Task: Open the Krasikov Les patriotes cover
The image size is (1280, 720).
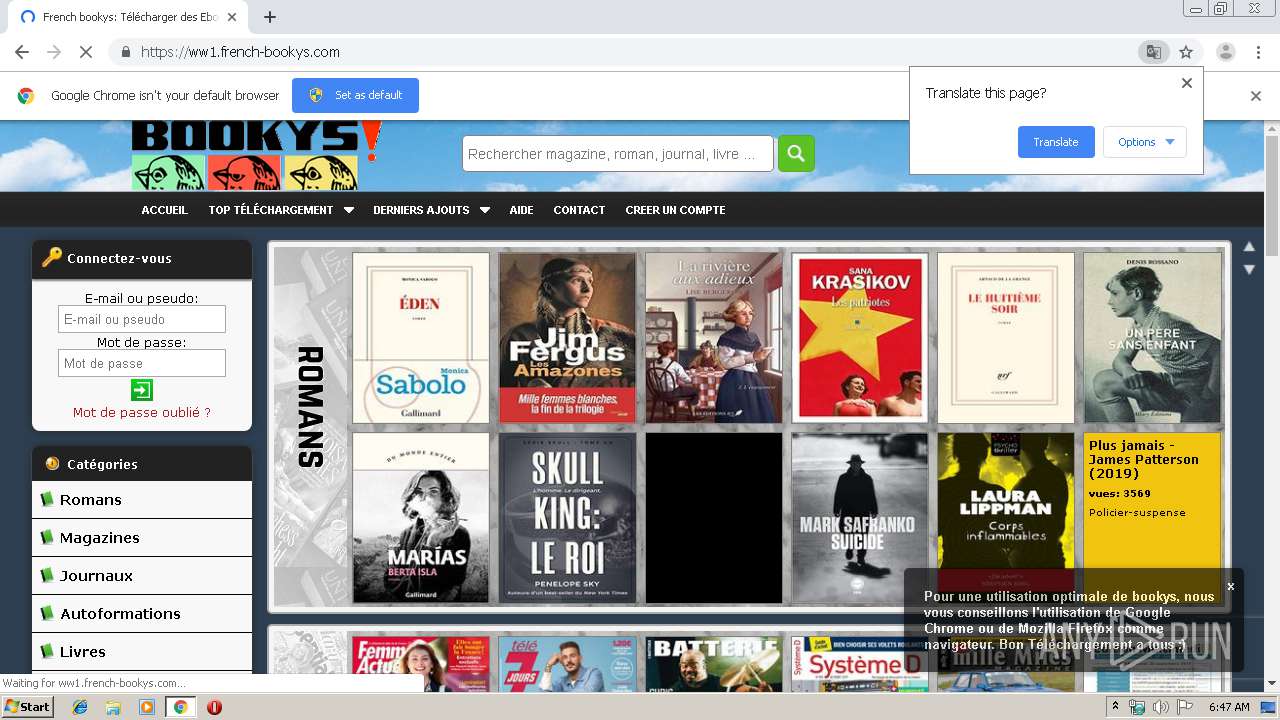Action: pos(860,338)
